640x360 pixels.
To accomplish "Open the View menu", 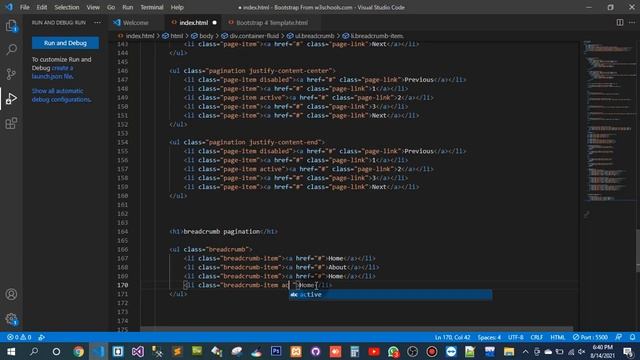I will (93, 7).
